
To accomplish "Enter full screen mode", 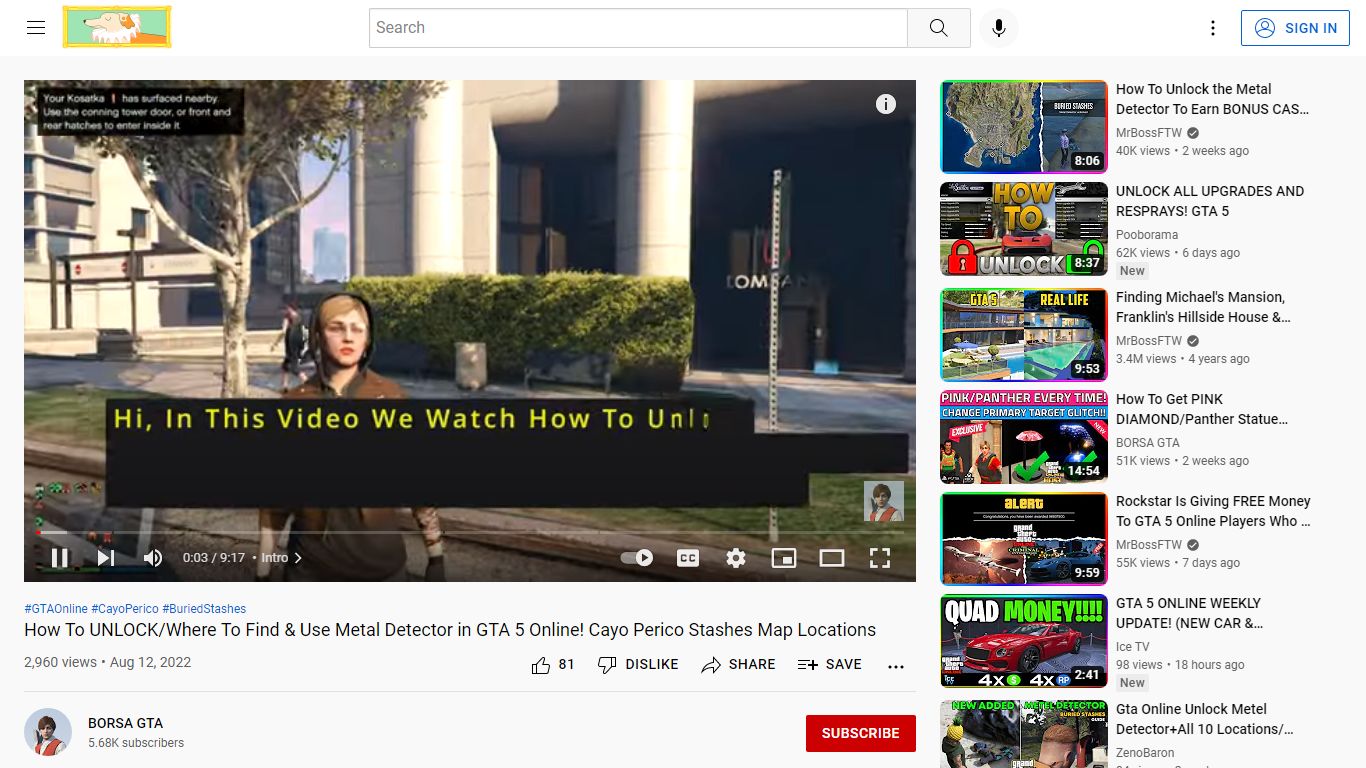I will [880, 558].
